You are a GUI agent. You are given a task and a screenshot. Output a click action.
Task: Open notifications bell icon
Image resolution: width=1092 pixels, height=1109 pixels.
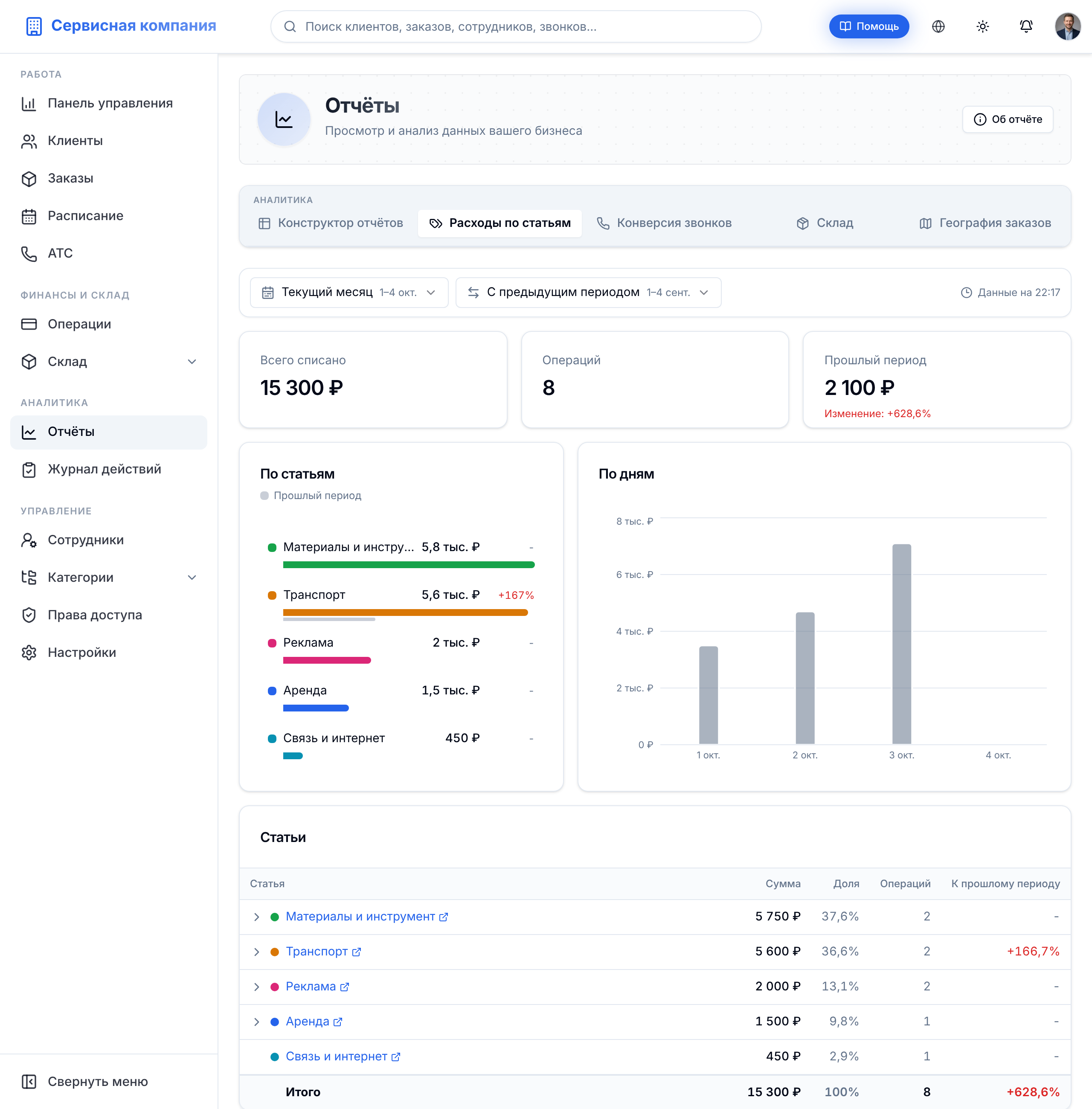1026,26
